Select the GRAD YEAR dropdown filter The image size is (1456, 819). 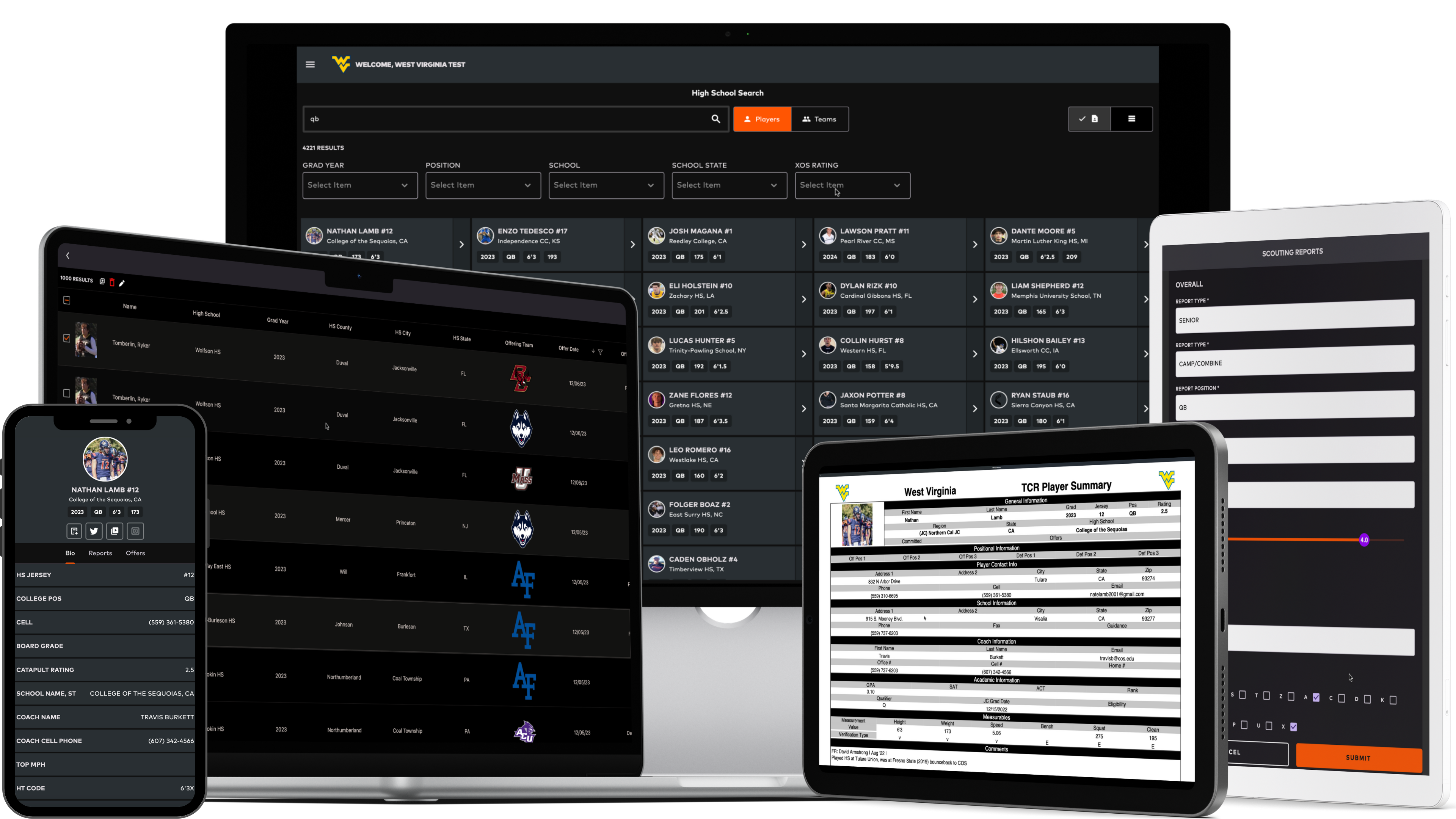(x=358, y=184)
